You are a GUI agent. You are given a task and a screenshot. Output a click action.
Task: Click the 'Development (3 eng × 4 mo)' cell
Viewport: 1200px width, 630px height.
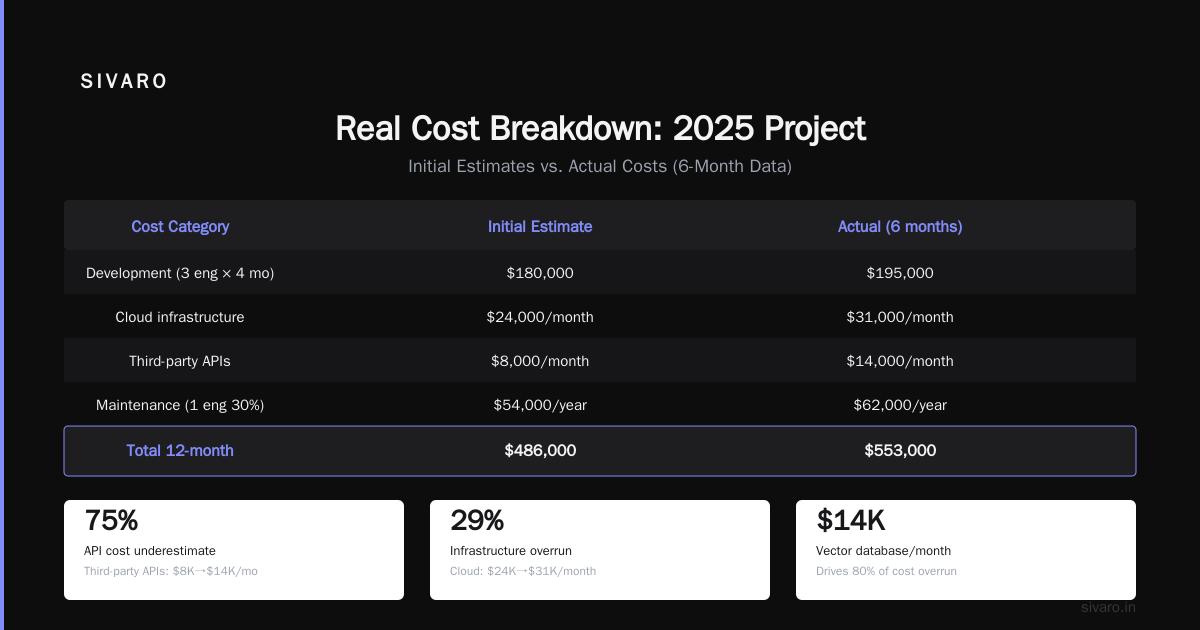pyautogui.click(x=180, y=273)
